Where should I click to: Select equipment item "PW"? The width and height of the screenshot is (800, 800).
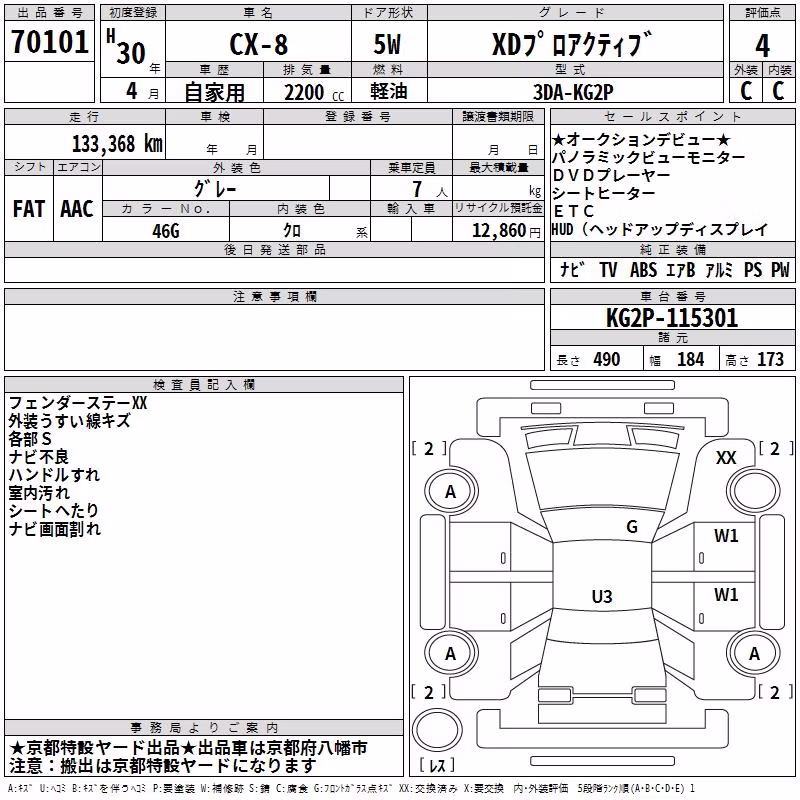[x=780, y=270]
